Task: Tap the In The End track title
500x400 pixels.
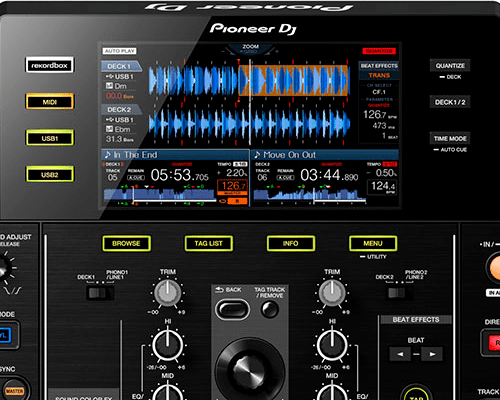Action: (x=135, y=155)
